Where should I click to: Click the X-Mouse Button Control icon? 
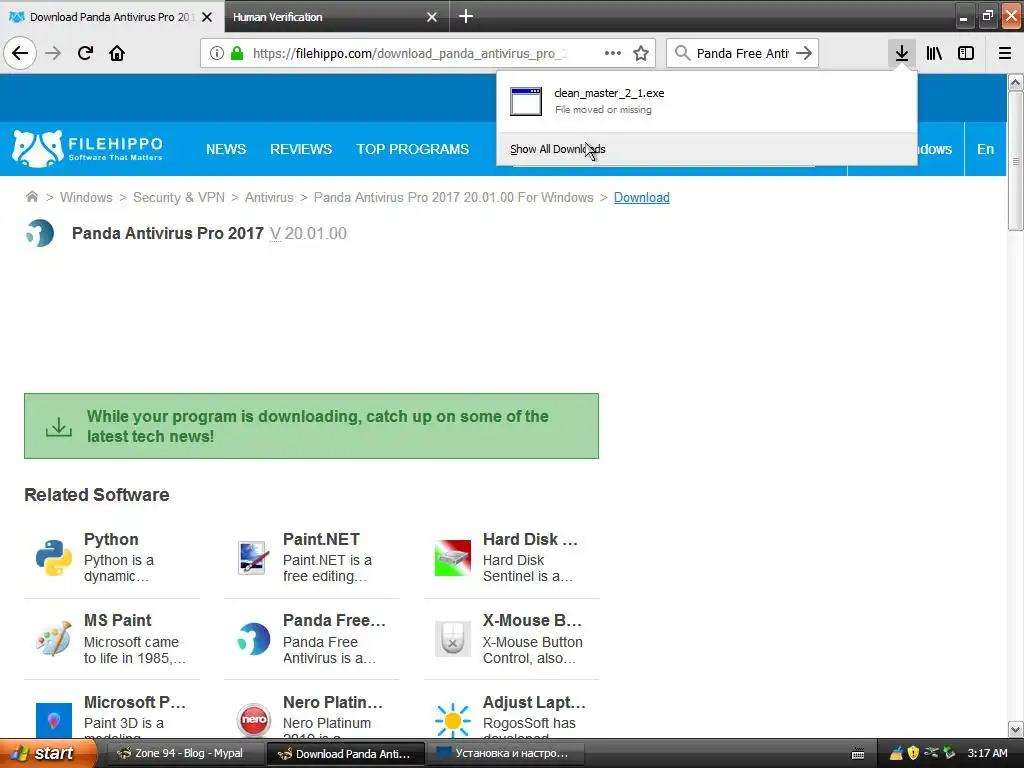coord(453,639)
